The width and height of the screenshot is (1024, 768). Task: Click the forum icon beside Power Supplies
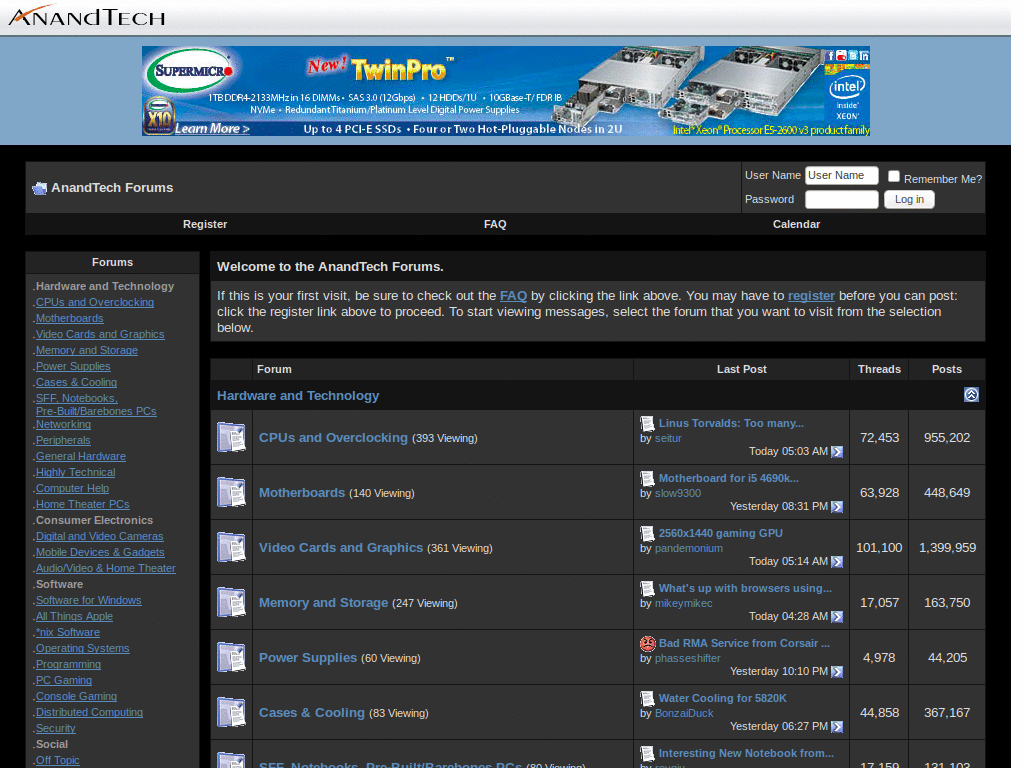(231, 657)
